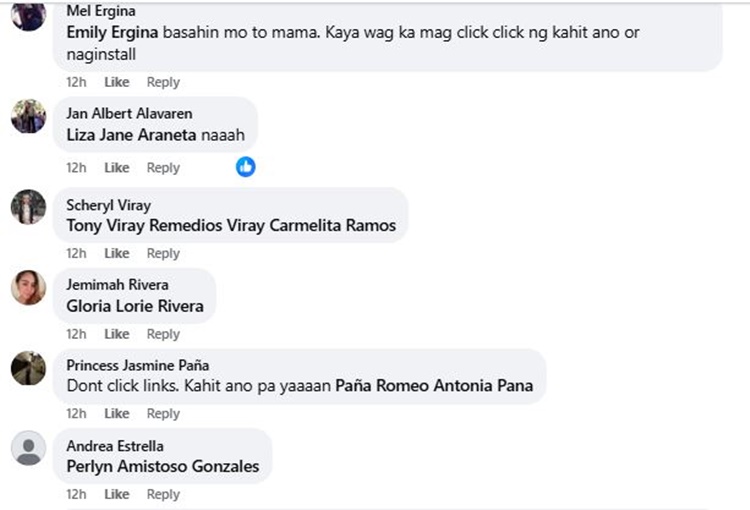Screen dimensions: 750x510
Task: Click the blue thumbs-up reaction icon
Action: click(245, 167)
